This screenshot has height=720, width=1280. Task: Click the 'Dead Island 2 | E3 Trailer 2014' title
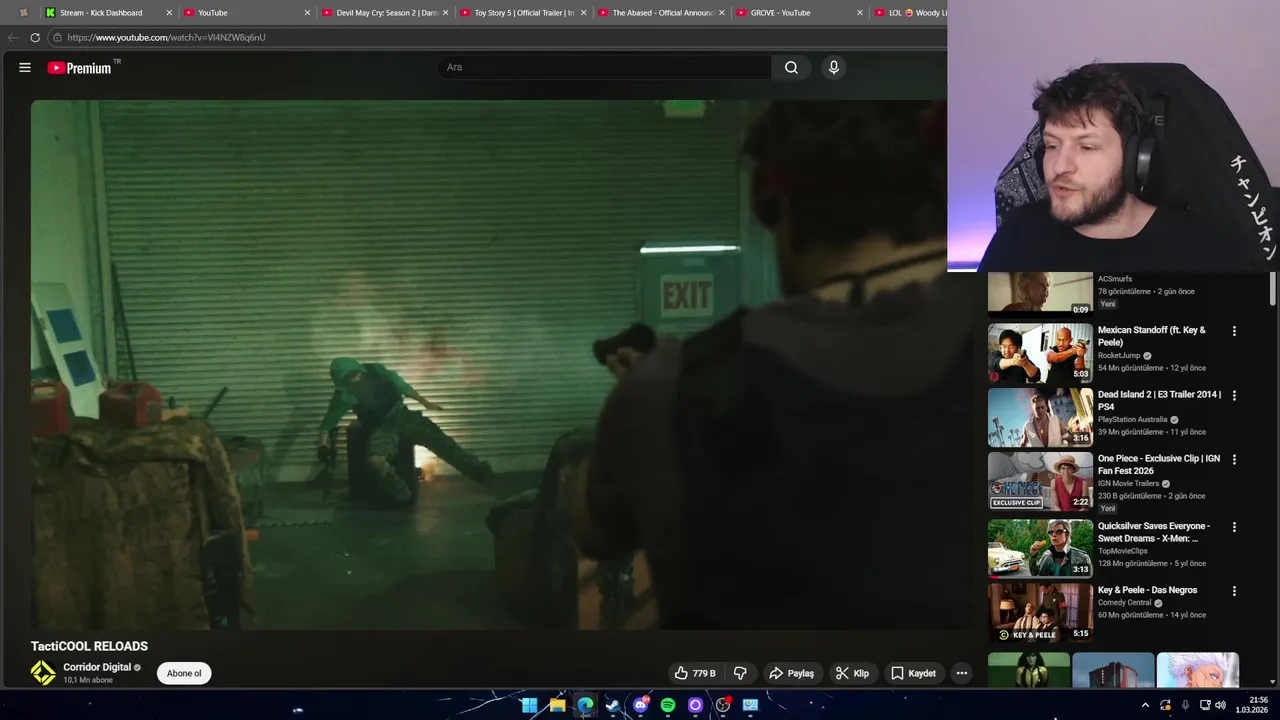[x=1159, y=400]
